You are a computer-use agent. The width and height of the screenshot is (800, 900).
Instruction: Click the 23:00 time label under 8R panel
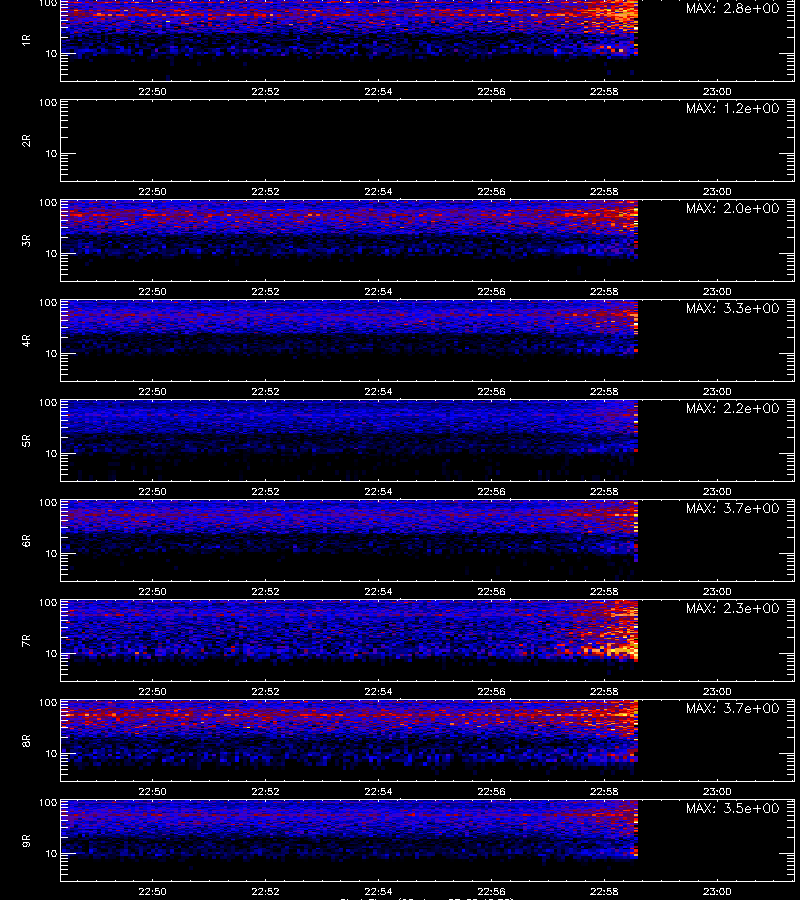pos(717,791)
